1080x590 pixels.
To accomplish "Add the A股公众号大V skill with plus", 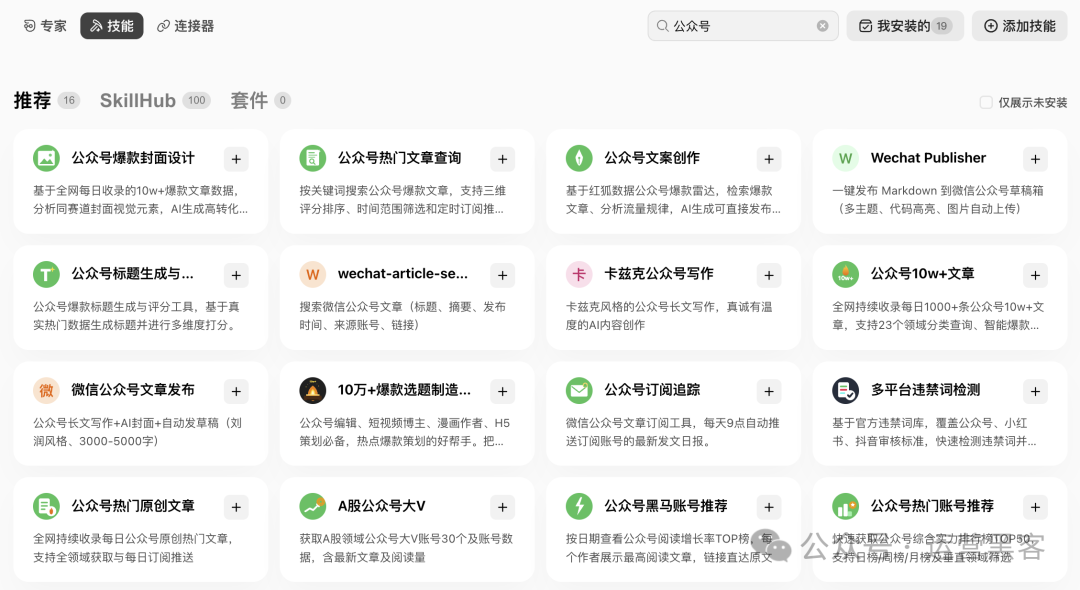I will [503, 507].
